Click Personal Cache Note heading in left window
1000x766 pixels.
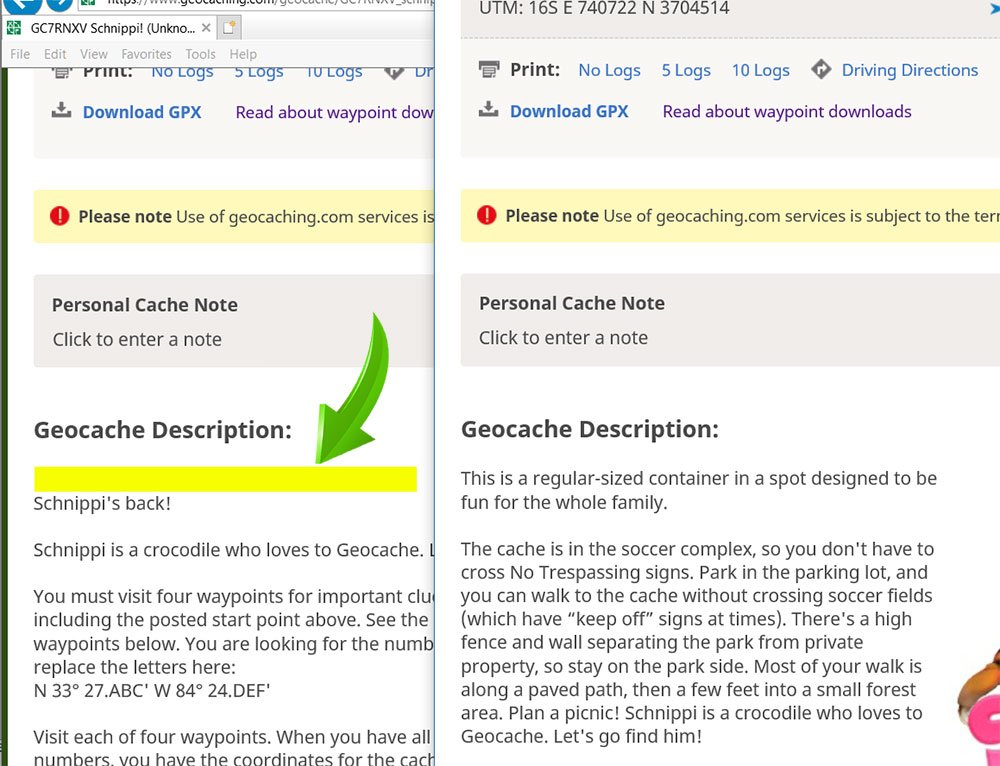click(145, 305)
